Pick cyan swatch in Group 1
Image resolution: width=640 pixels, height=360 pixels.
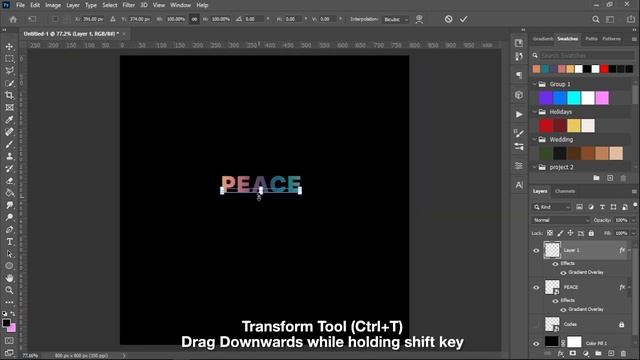(x=573, y=98)
